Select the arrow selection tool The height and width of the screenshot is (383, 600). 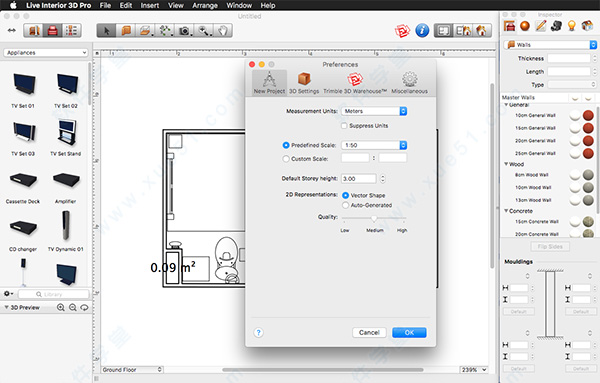click(107, 31)
